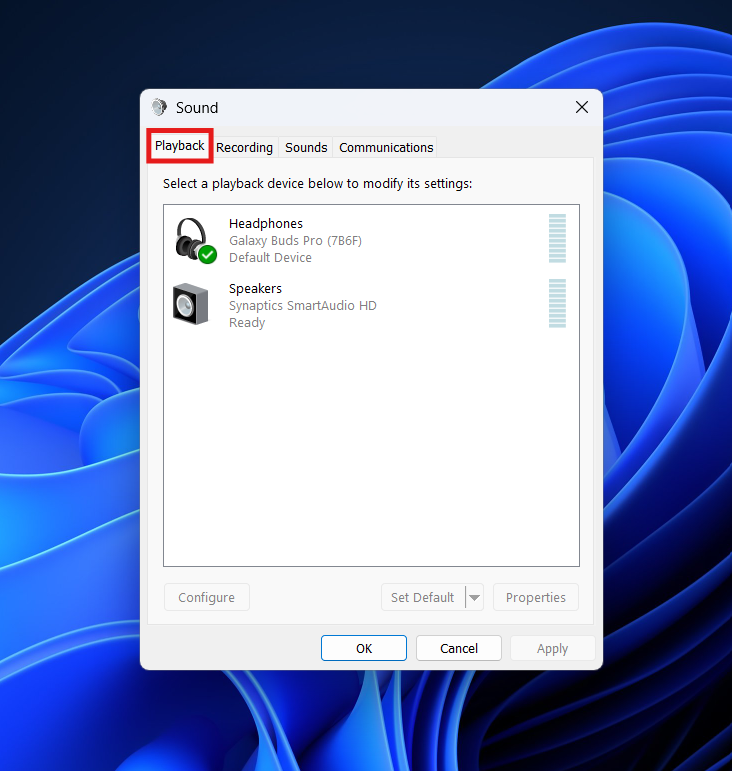Select the Synaptics SmartAudio HD text
Image resolution: width=732 pixels, height=771 pixels.
(302, 305)
